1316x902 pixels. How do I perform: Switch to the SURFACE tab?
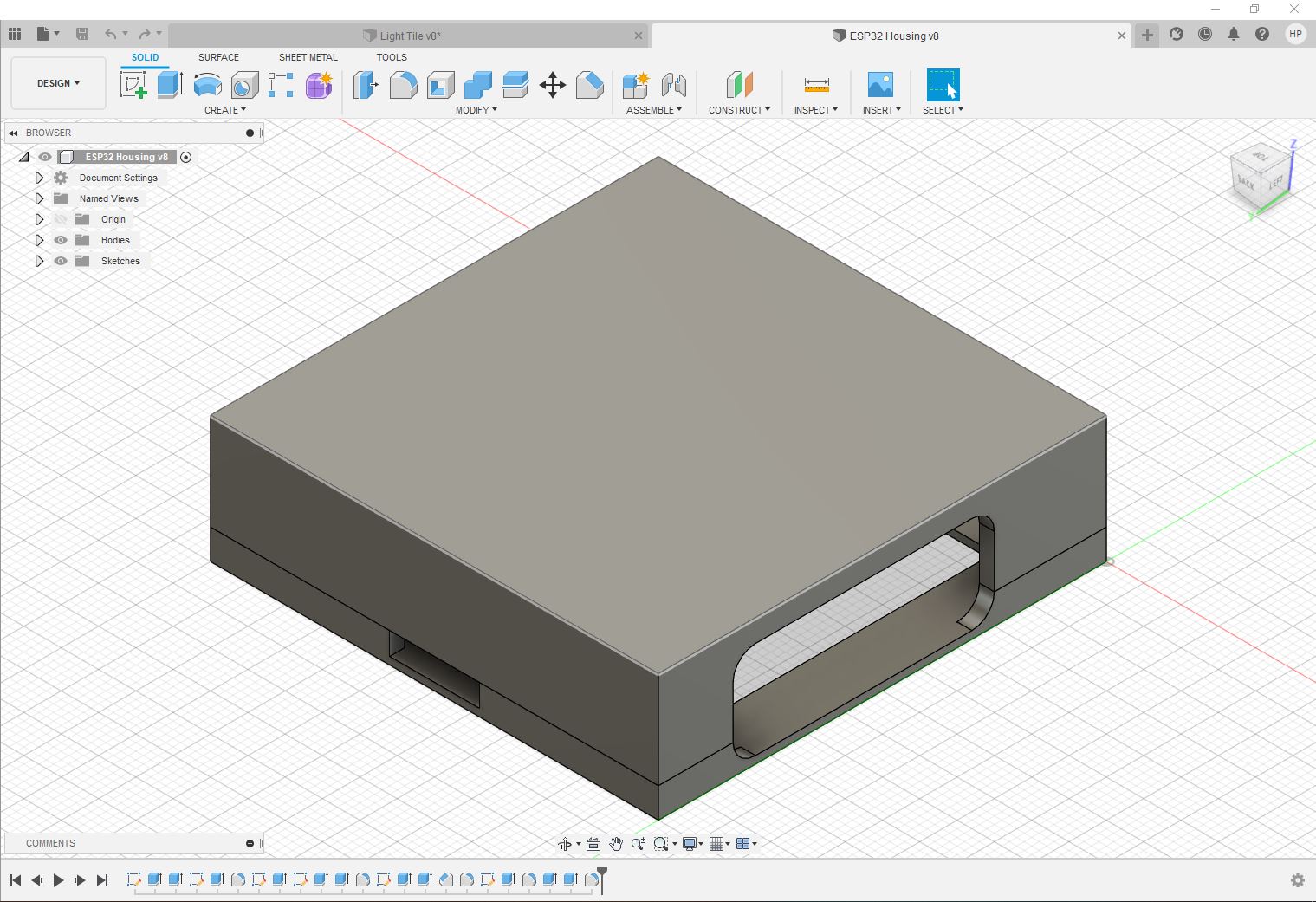[218, 57]
